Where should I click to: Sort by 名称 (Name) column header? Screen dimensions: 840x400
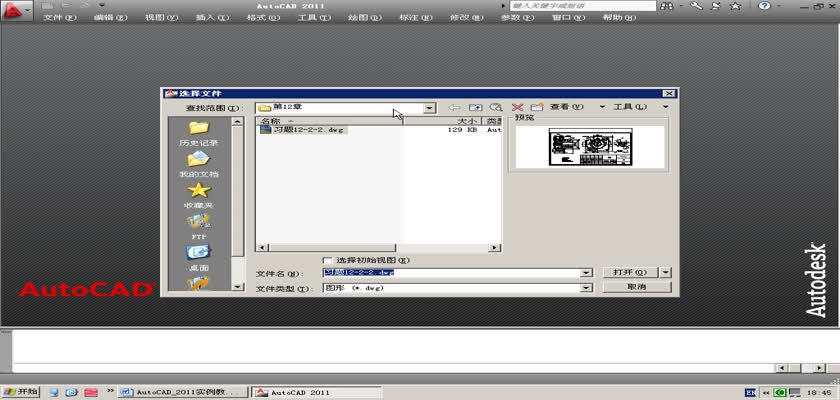(329, 122)
